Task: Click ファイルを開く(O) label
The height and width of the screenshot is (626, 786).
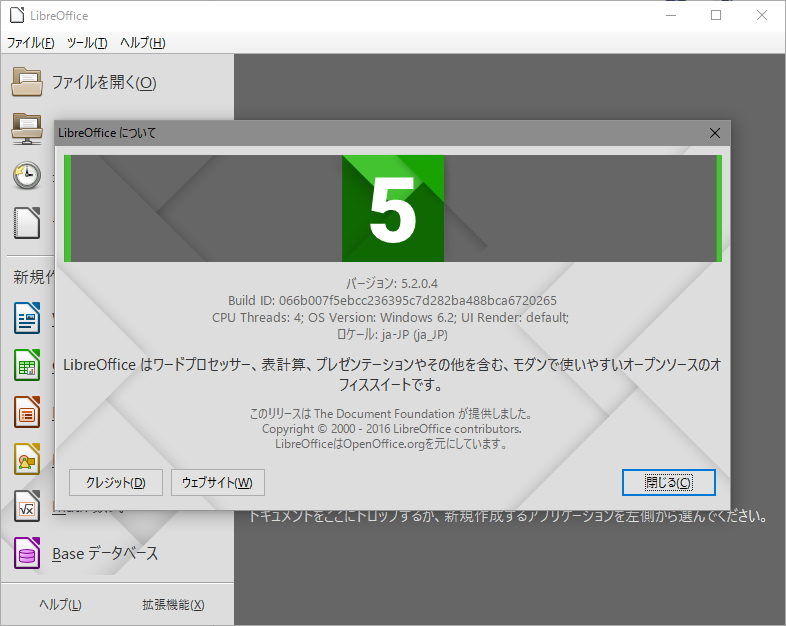Action: (x=104, y=82)
